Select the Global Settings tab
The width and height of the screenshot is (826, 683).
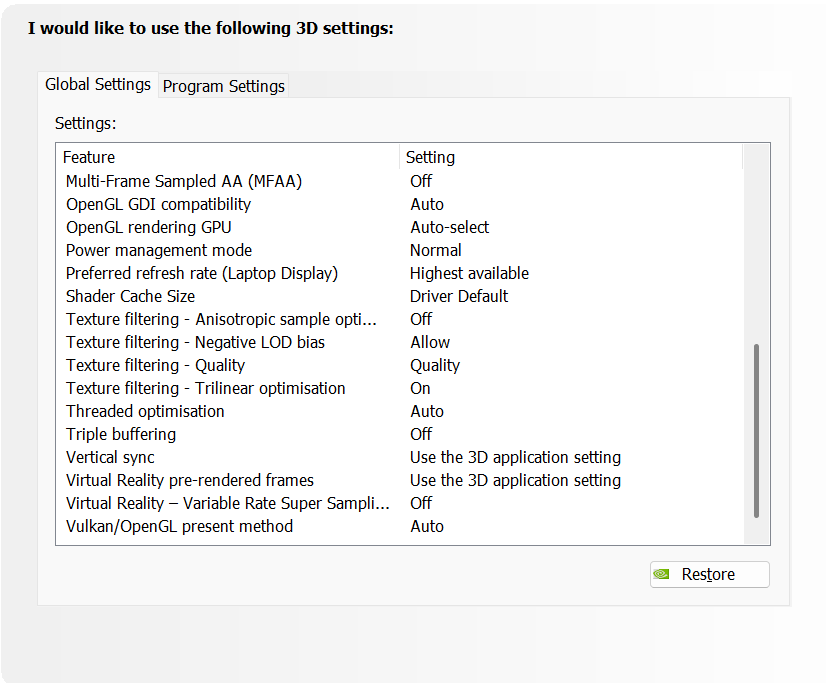pos(98,85)
